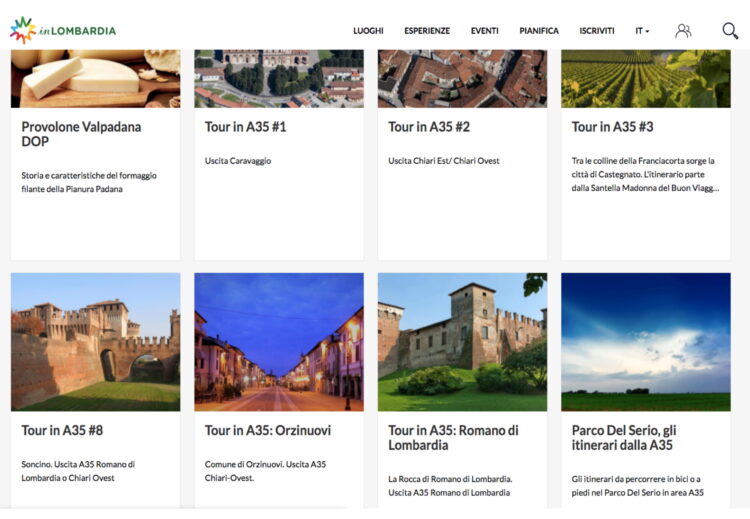
Task: Open the EVENTI menu
Action: point(485,31)
